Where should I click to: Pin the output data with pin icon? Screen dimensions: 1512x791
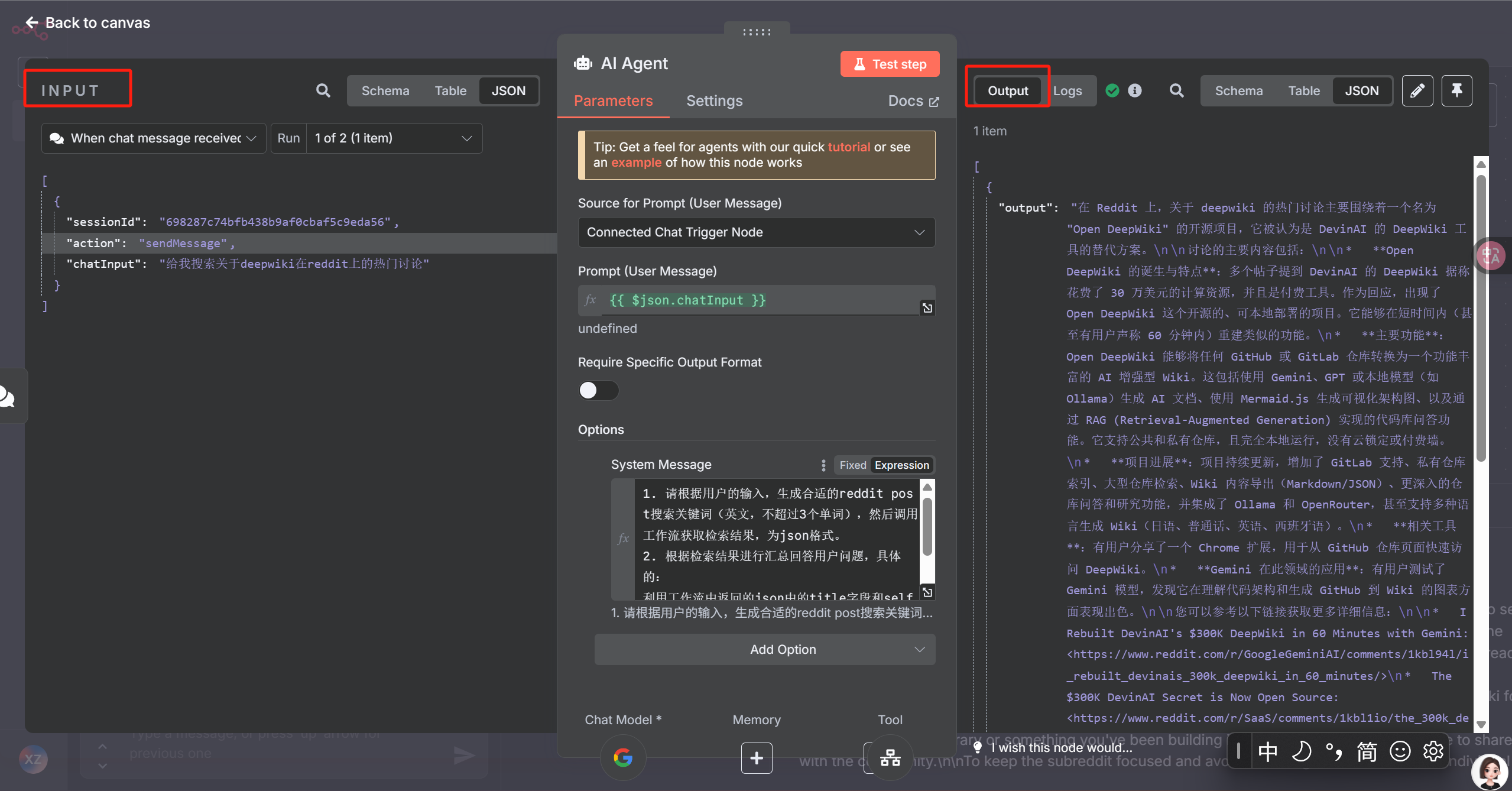tap(1456, 90)
